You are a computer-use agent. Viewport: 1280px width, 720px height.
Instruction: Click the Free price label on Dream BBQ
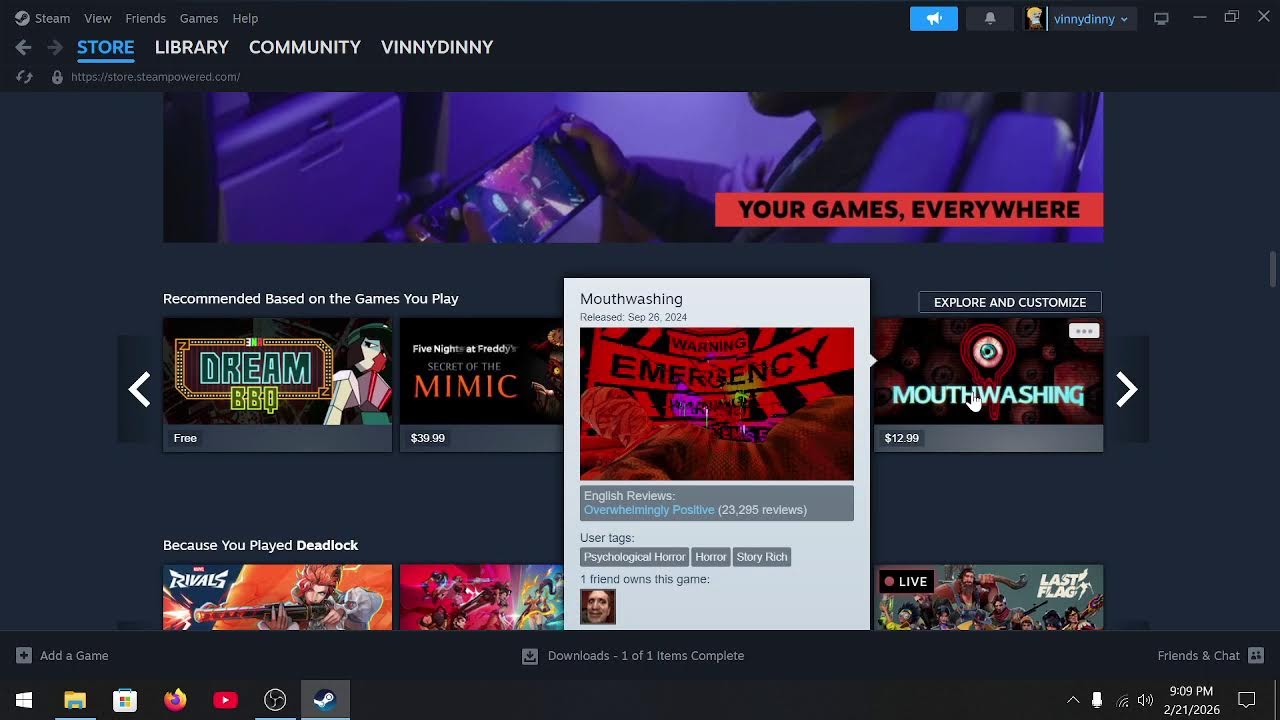185,438
